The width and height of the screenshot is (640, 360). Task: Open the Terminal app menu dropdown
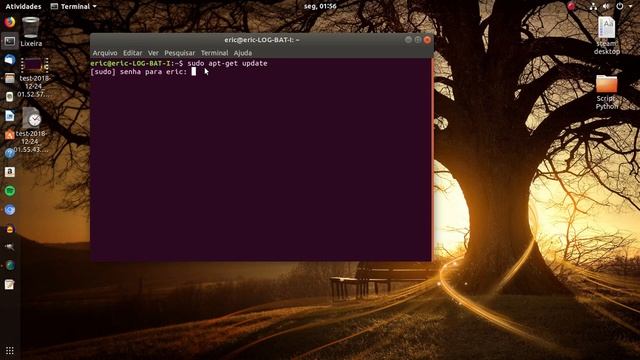pyautogui.click(x=73, y=6)
